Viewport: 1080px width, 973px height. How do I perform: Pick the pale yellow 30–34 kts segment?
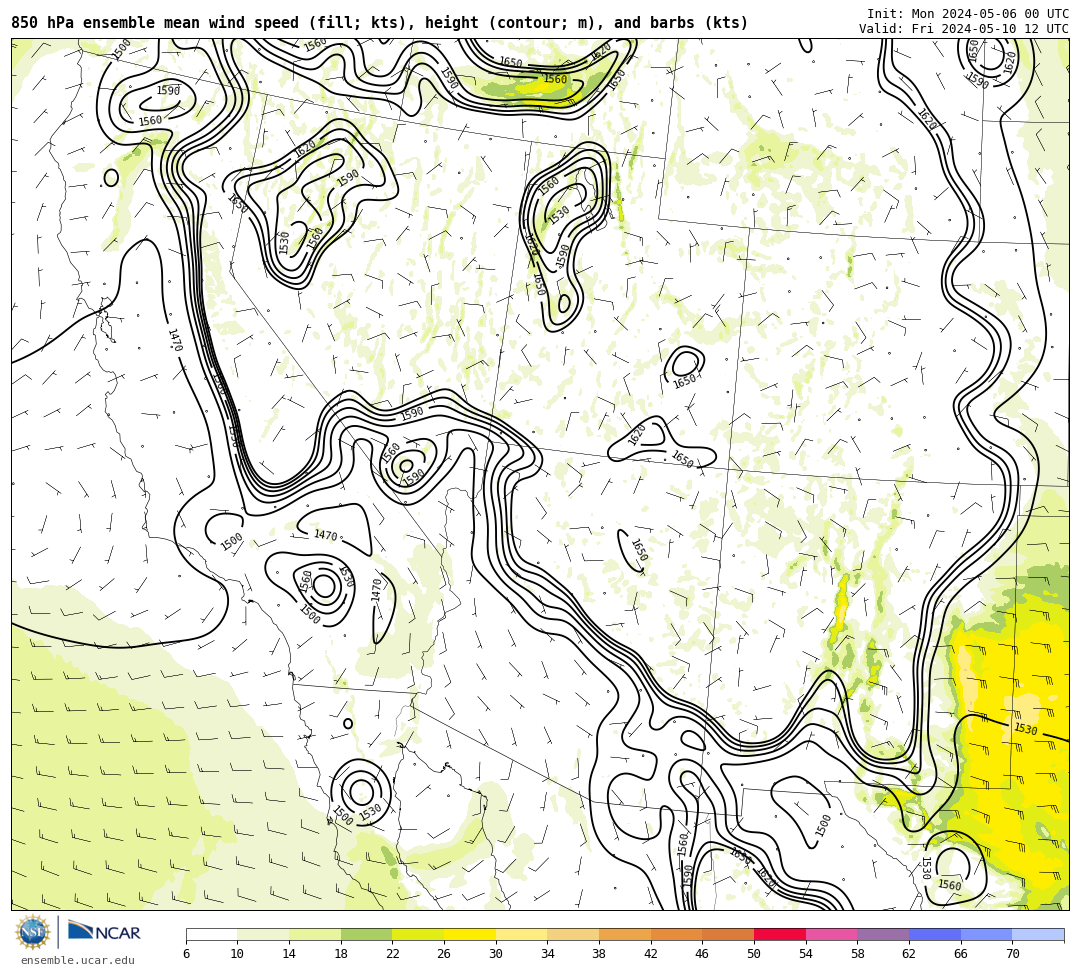pyautogui.click(x=521, y=934)
